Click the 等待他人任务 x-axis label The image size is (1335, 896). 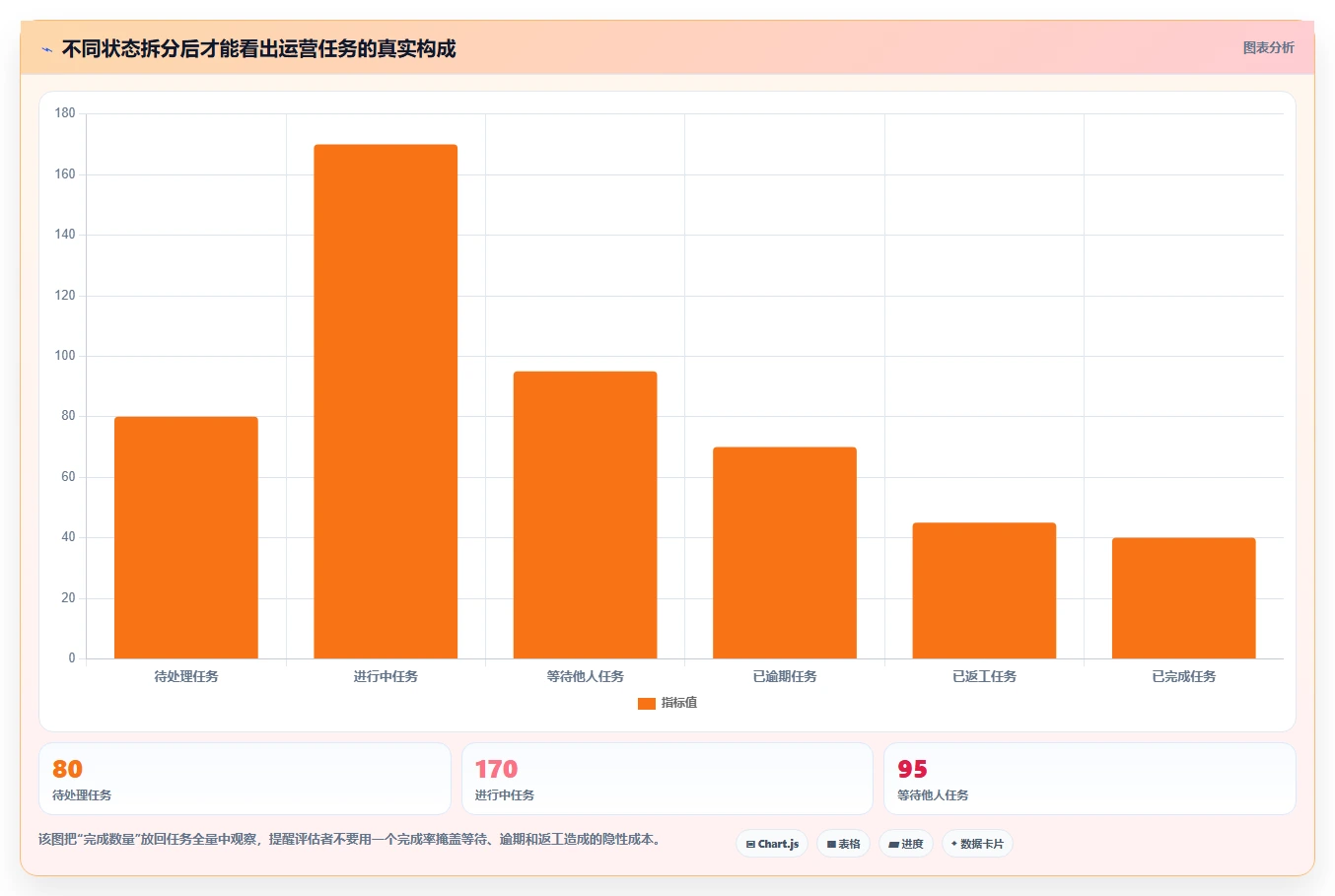585,676
